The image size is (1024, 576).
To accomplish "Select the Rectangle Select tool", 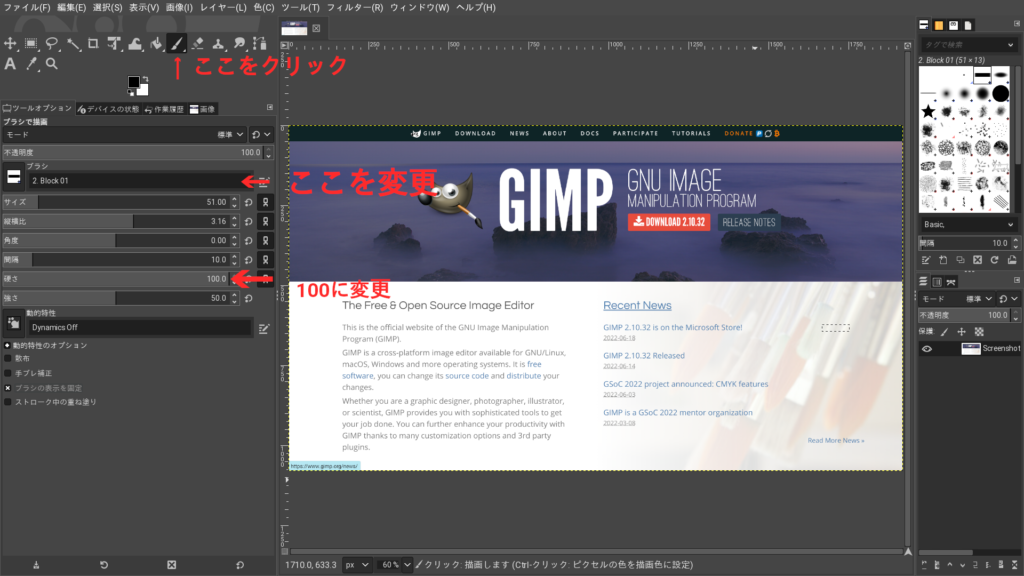I will pyautogui.click(x=31, y=44).
